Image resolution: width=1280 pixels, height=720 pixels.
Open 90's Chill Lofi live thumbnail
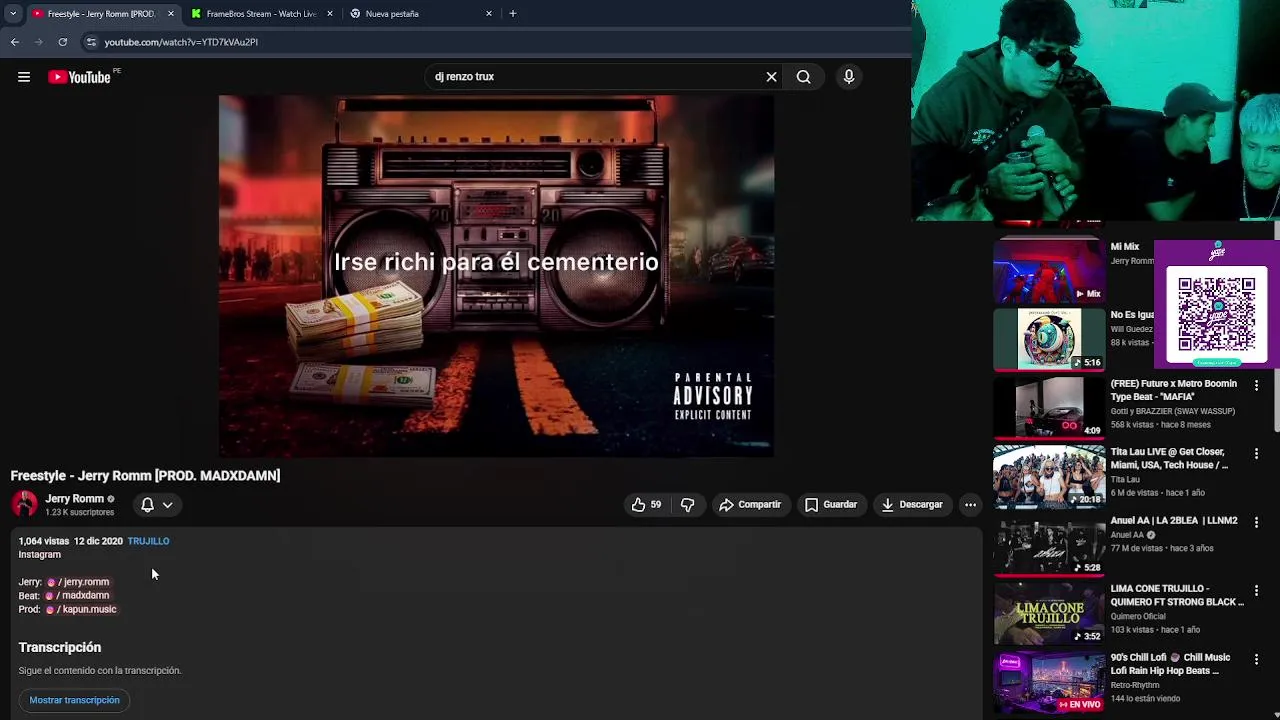point(1048,681)
